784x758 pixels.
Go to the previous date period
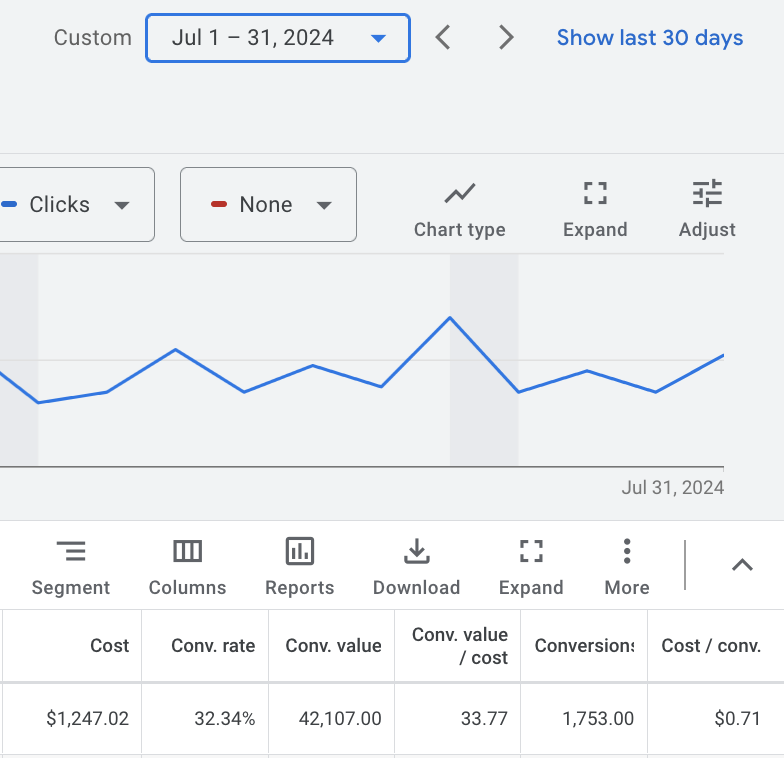coord(444,38)
